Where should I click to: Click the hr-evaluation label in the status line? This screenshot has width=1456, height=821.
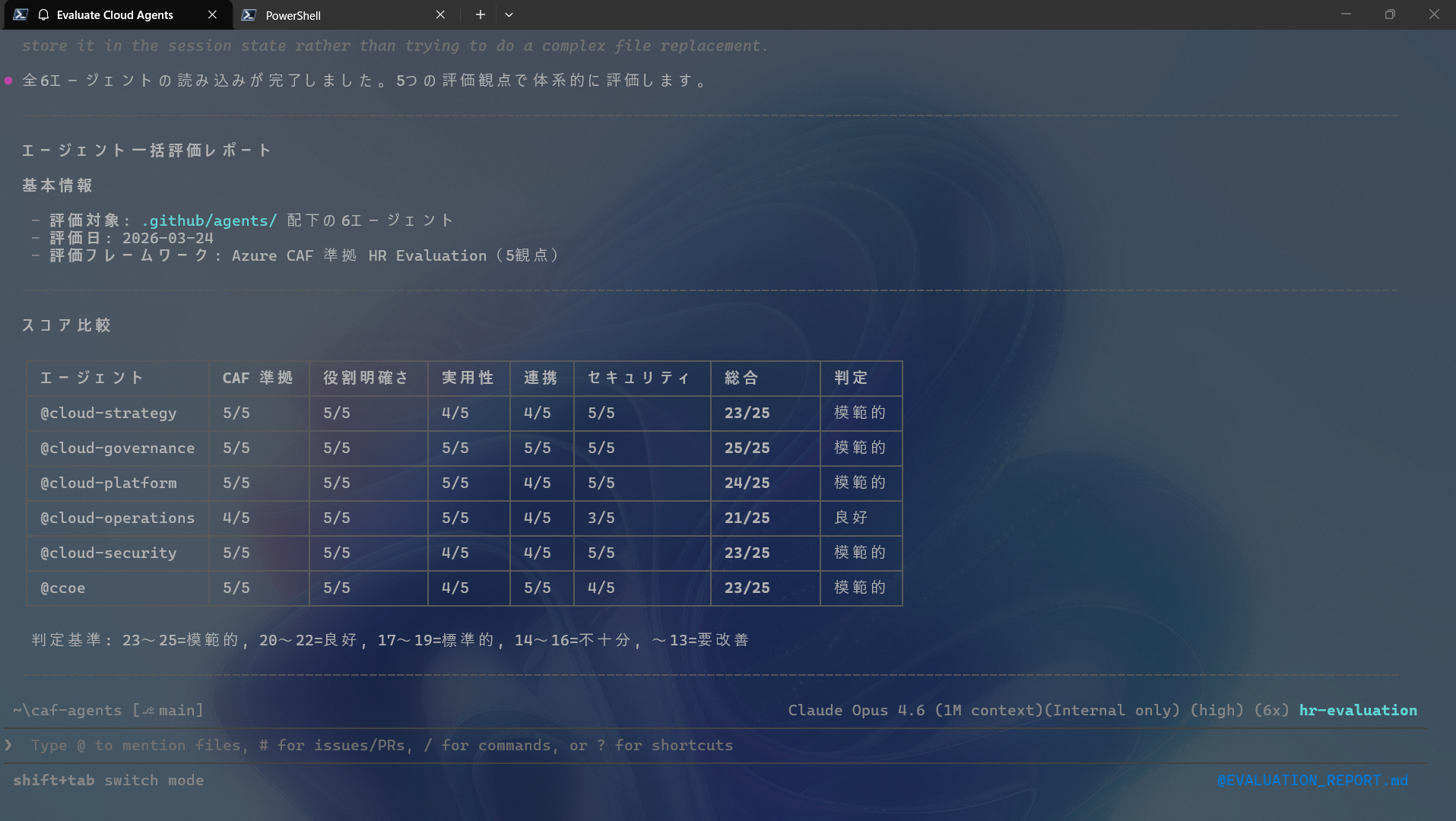(1358, 710)
